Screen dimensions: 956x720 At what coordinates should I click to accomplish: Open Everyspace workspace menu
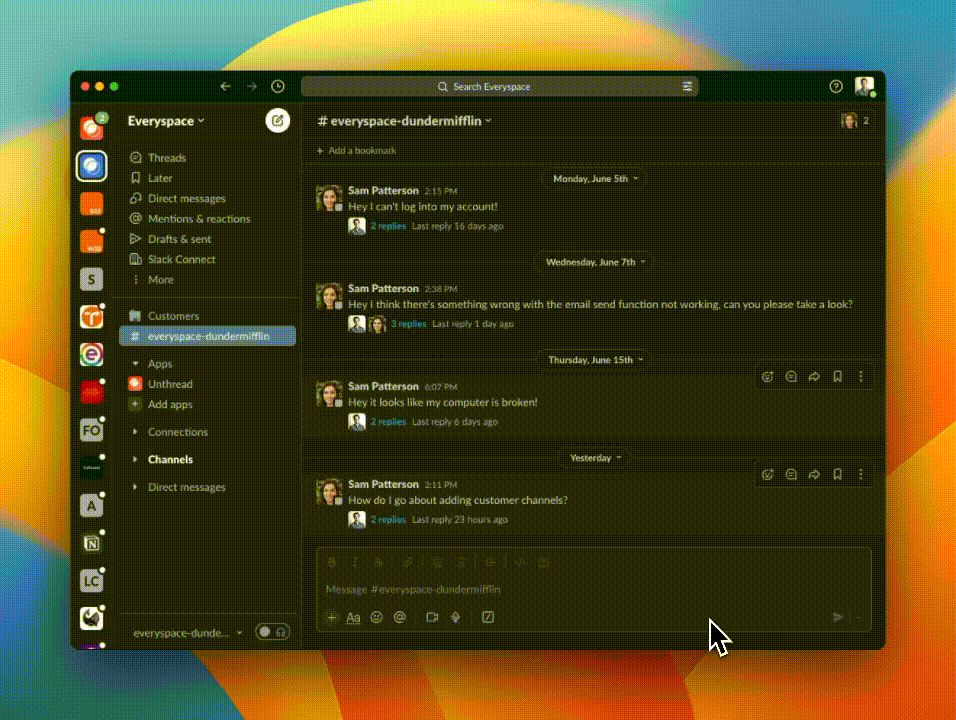[x=166, y=121]
